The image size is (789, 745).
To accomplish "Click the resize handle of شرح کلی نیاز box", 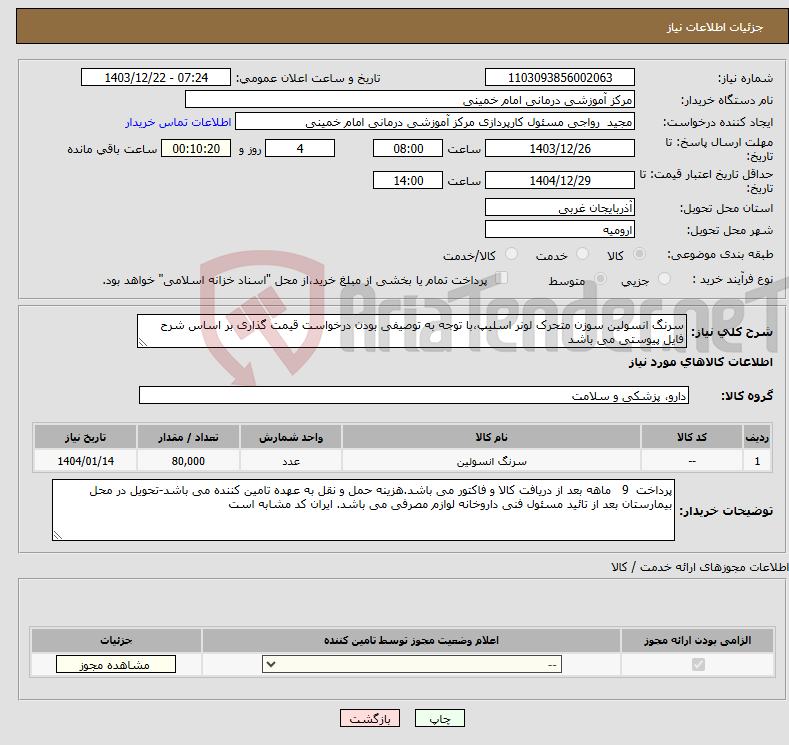I will pos(143,343).
